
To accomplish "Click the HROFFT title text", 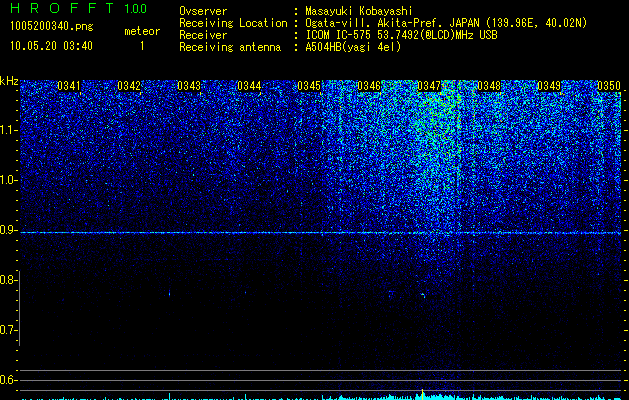I will (62, 8).
